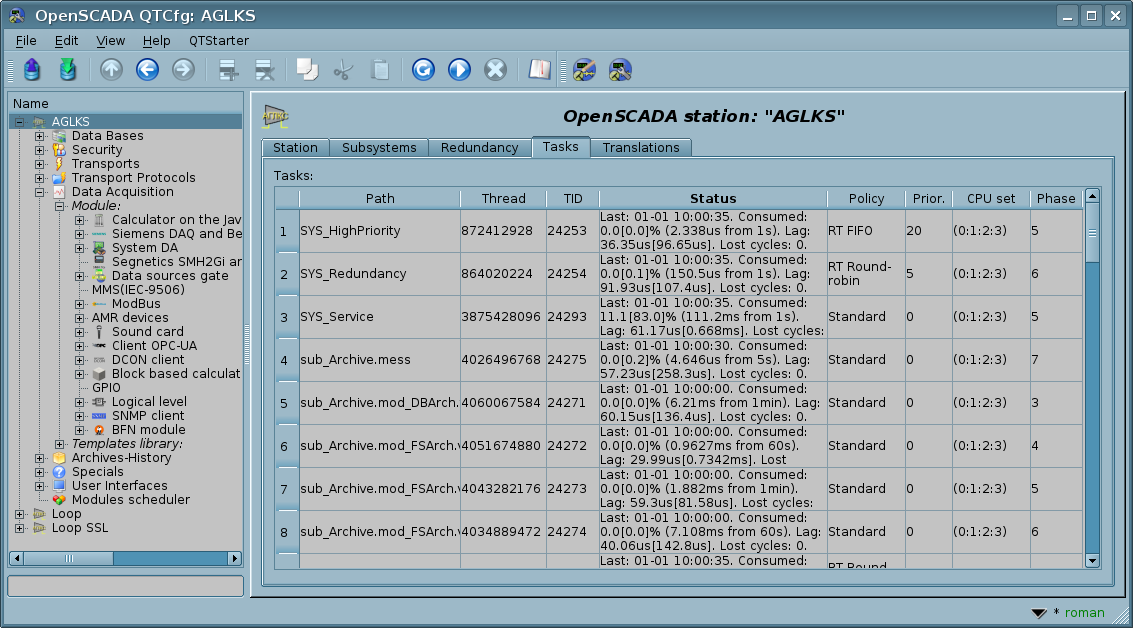Click the Status column header
This screenshot has height=628, width=1133.
click(x=712, y=198)
